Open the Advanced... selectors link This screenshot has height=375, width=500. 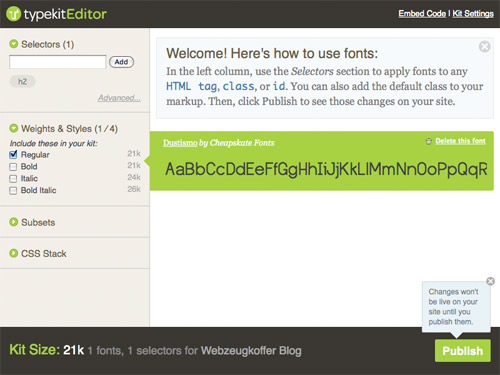(x=119, y=98)
